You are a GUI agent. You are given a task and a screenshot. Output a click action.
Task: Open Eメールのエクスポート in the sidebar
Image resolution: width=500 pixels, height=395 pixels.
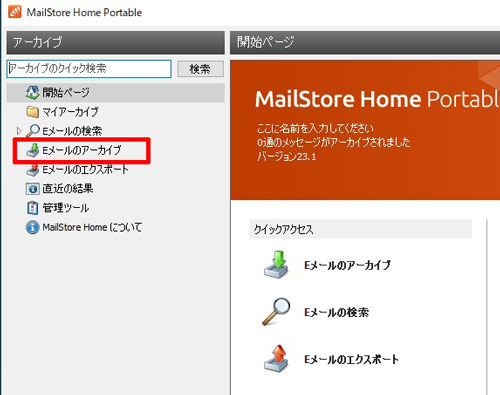click(85, 170)
